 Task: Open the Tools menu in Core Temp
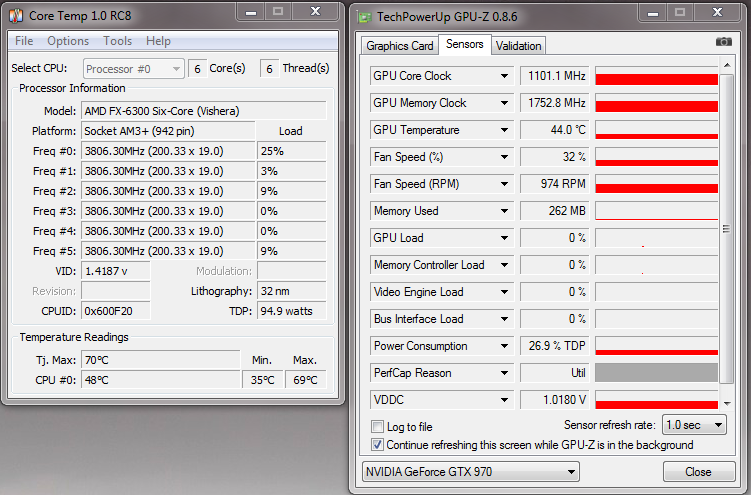point(117,41)
